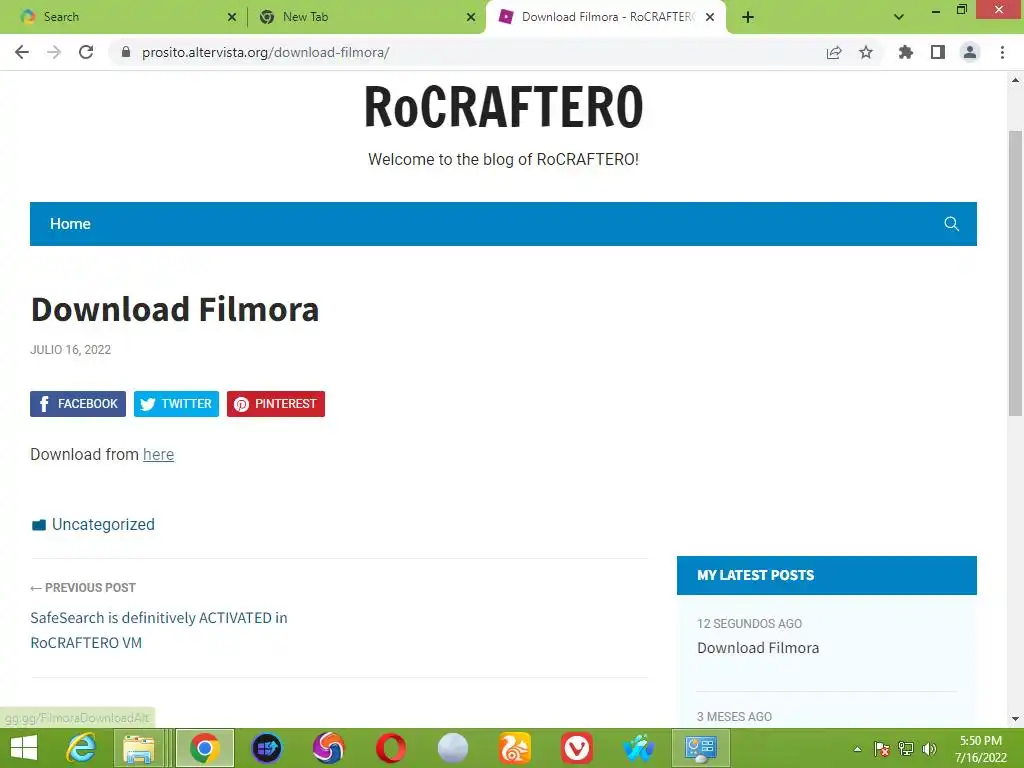Click the category folder icon

39,525
